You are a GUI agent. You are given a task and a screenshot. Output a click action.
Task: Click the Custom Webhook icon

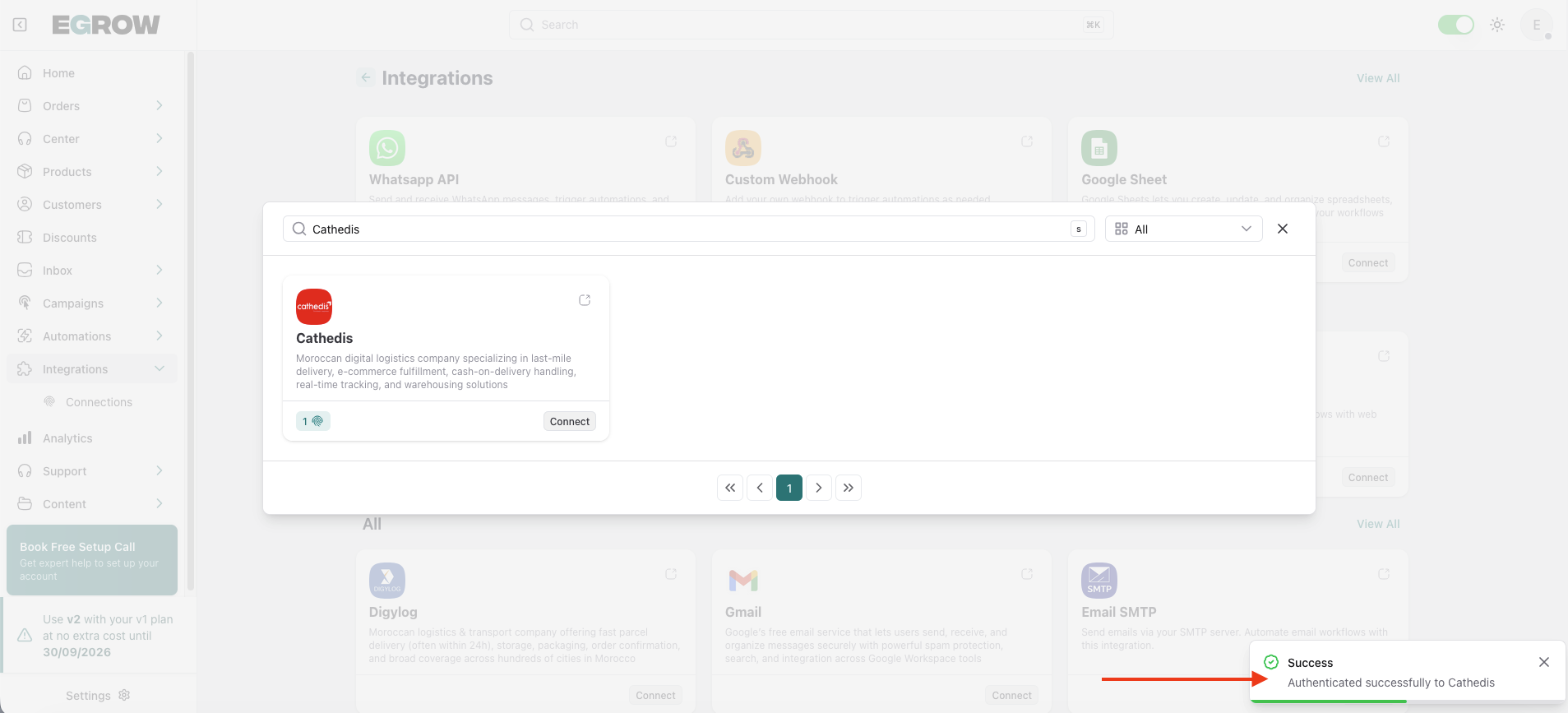click(743, 148)
